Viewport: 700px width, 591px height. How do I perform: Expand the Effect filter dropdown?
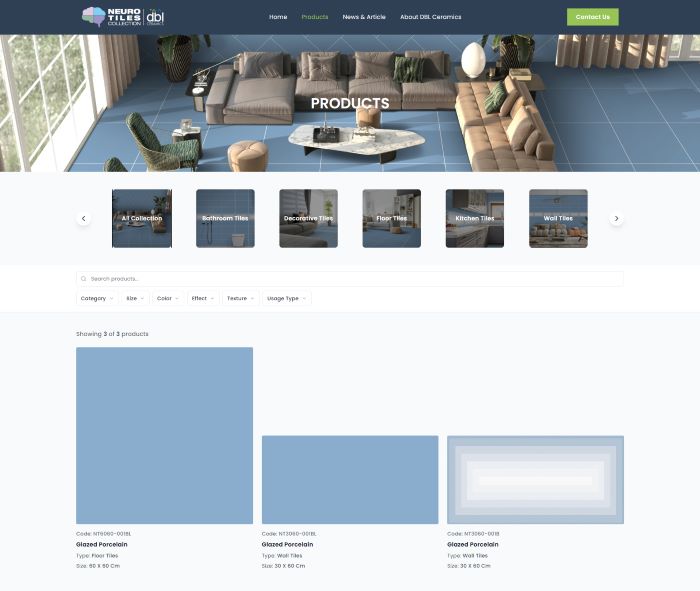203,298
